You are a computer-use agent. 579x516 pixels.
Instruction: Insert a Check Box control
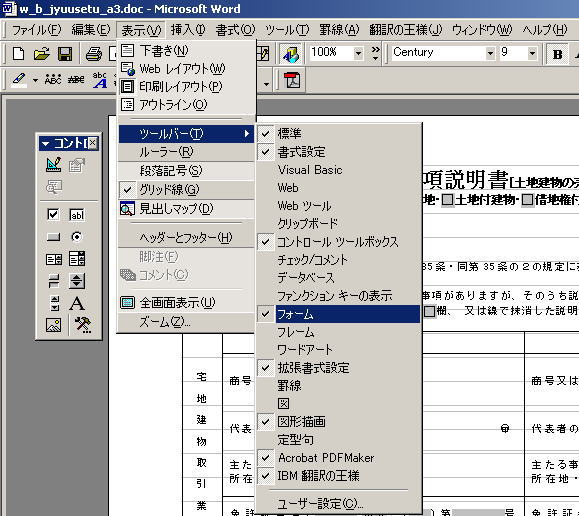tap(53, 215)
